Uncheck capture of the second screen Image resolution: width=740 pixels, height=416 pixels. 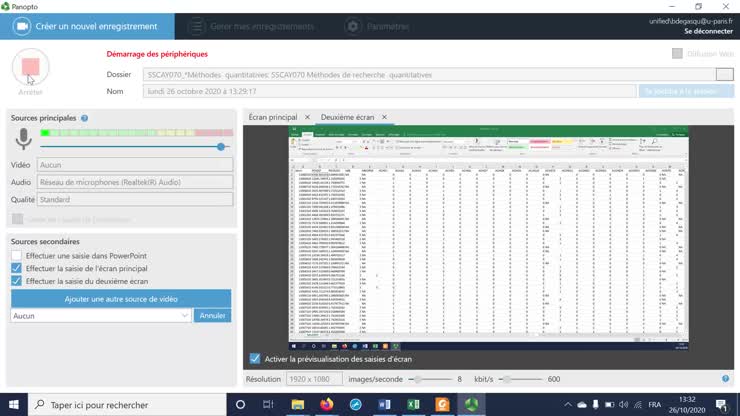[x=16, y=281]
